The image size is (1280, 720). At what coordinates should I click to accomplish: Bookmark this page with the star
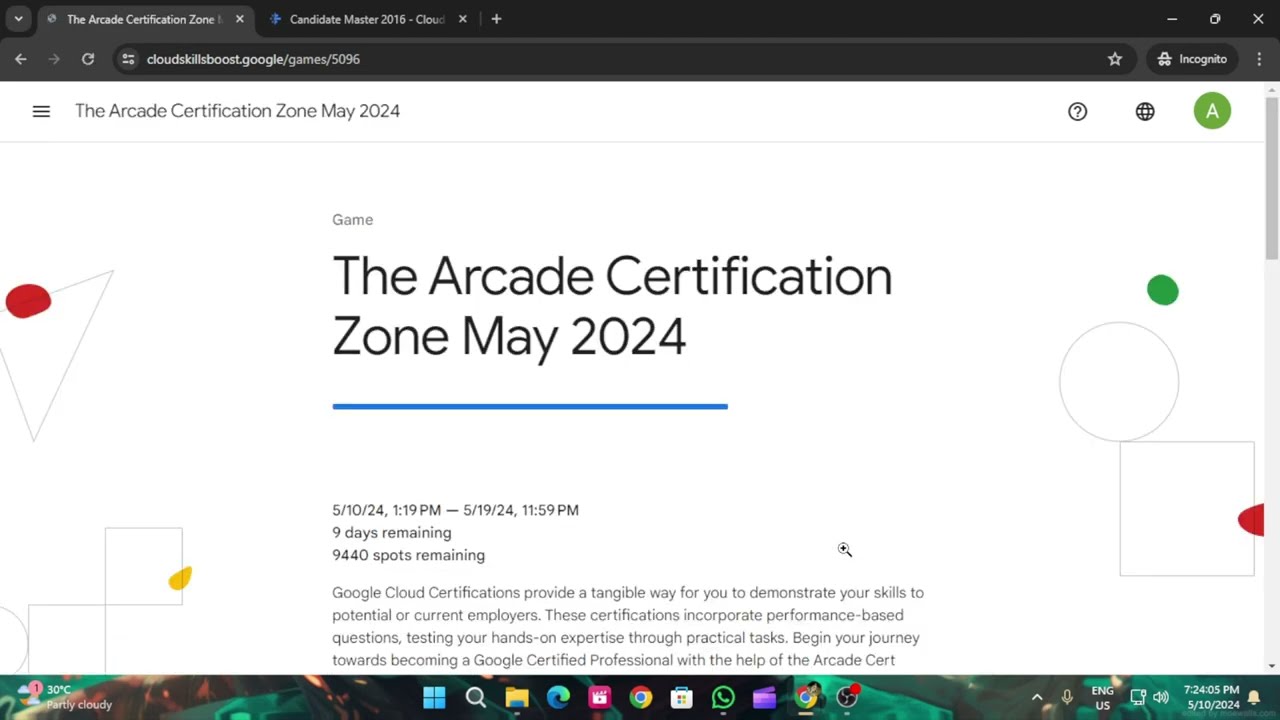(x=1115, y=59)
